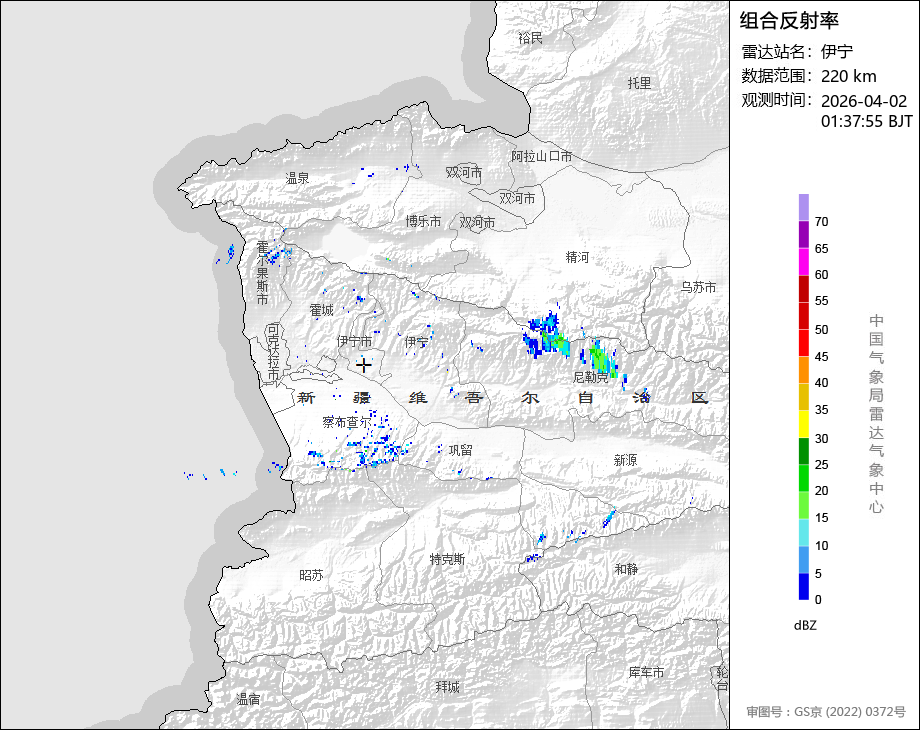Click the blue 0 dBZ legend band
The image size is (920, 730).
[x=804, y=586]
